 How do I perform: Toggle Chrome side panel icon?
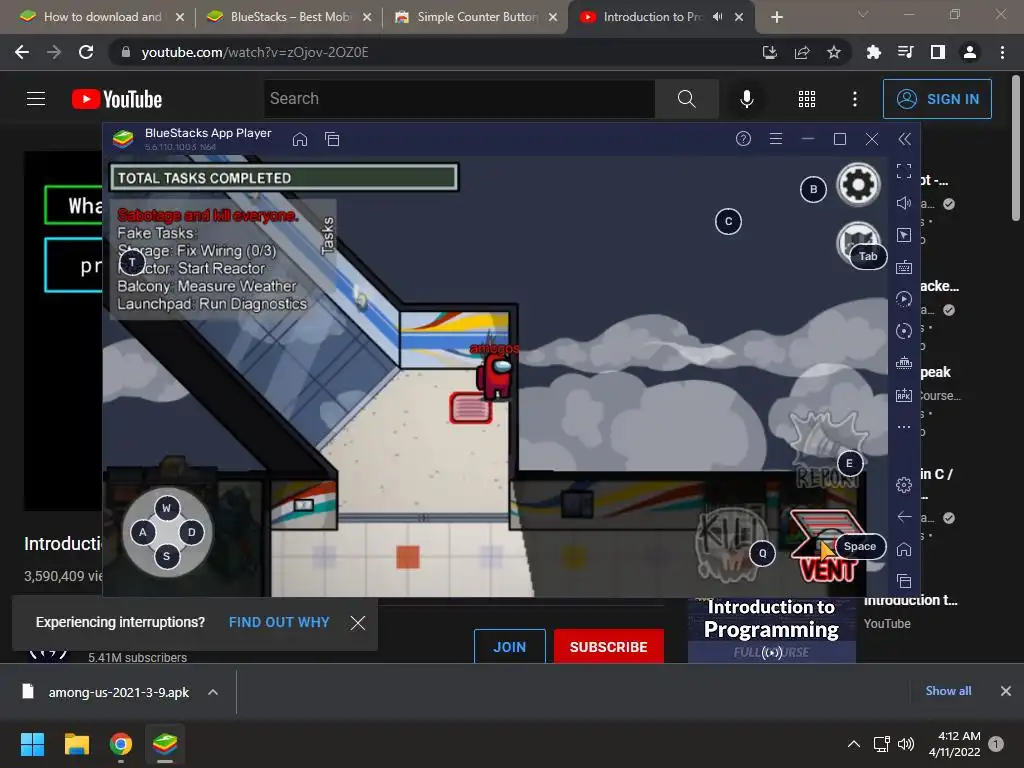click(937, 52)
